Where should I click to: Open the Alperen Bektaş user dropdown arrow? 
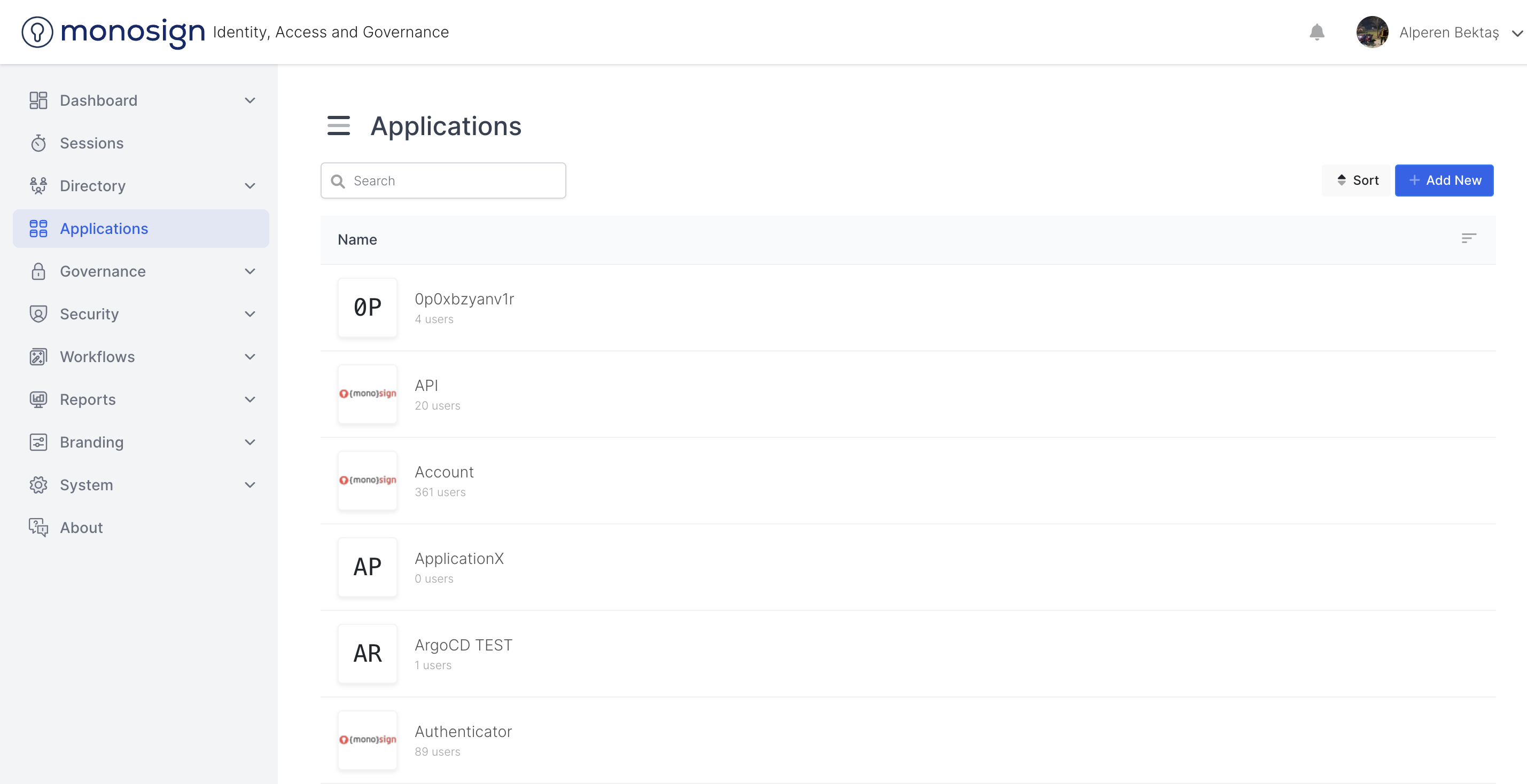click(1517, 33)
